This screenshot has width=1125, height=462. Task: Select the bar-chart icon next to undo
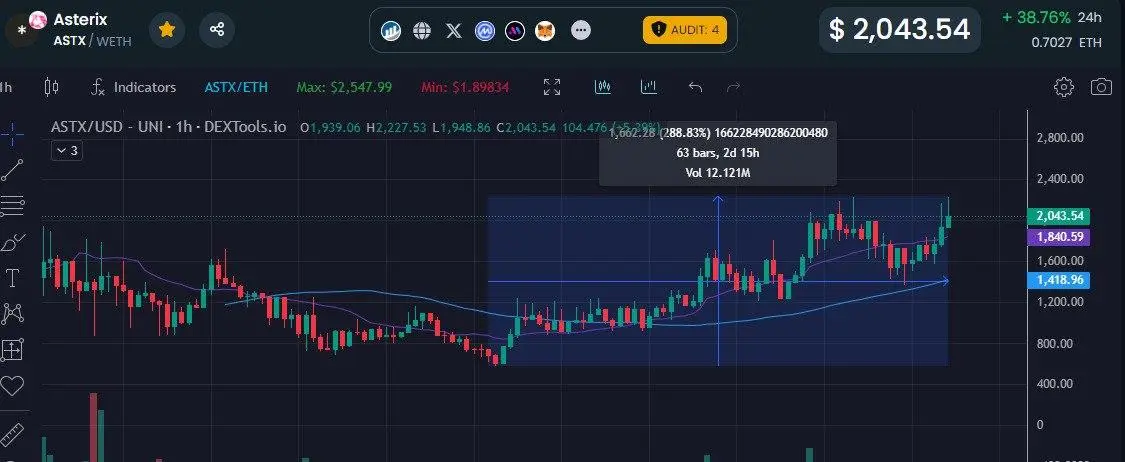pyautogui.click(x=649, y=87)
